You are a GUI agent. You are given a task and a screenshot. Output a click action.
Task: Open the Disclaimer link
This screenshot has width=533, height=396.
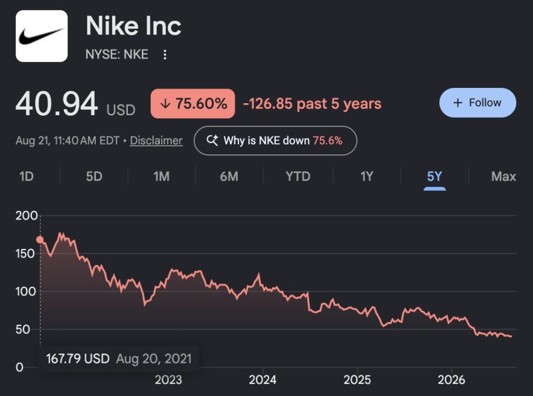pos(156,141)
